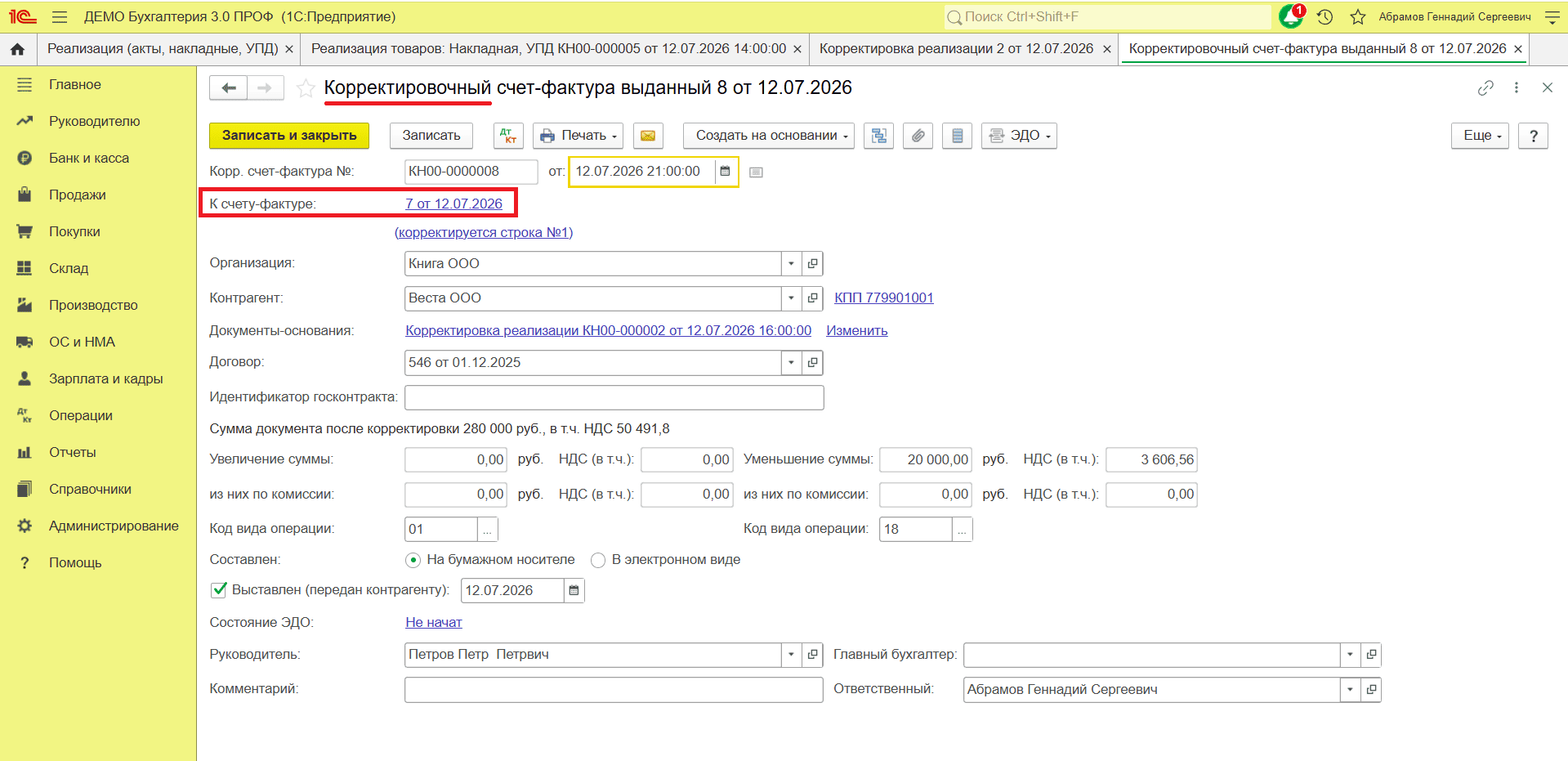Click the notifications bell icon

(1291, 16)
